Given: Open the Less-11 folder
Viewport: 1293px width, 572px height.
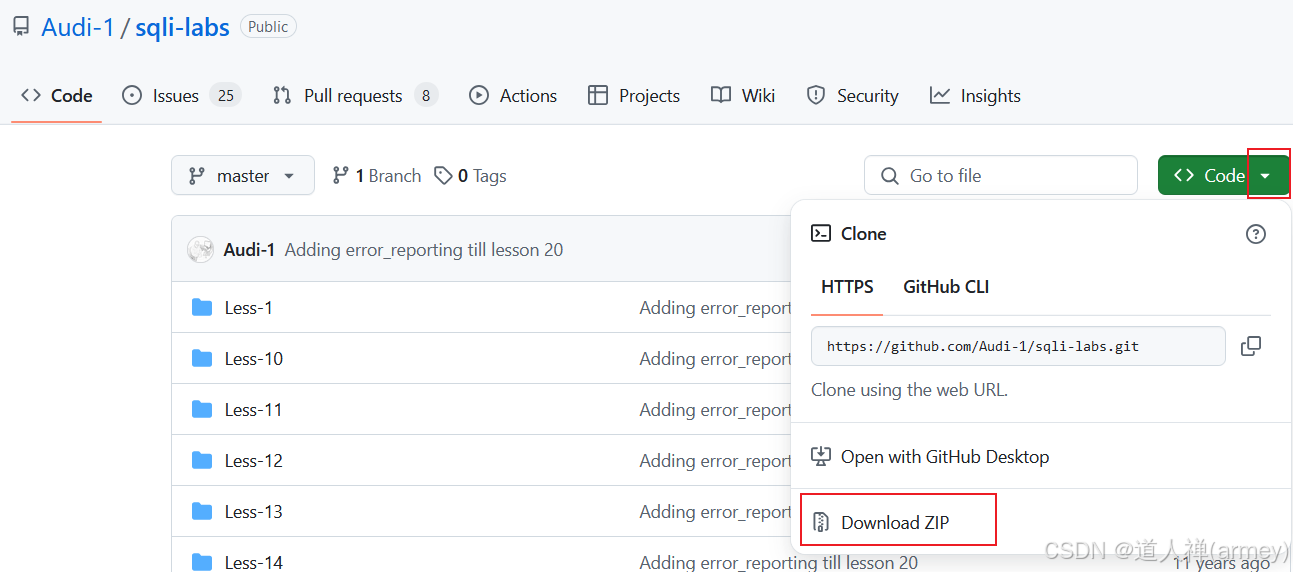Looking at the screenshot, I should point(253,410).
